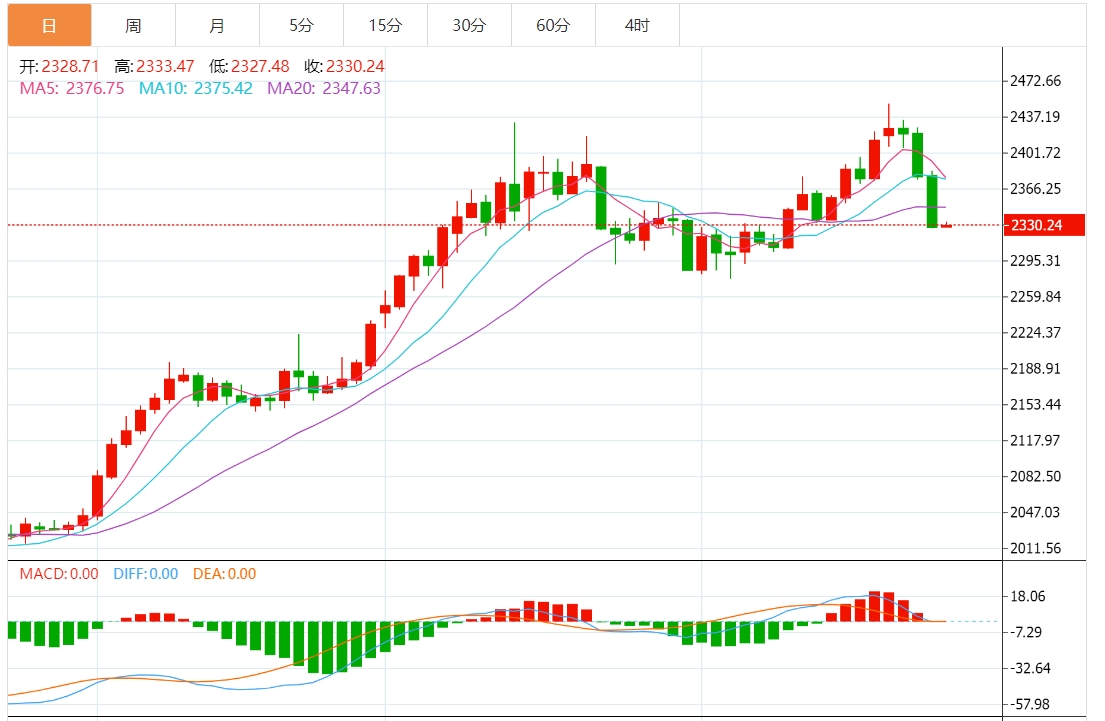Screen dimensions: 1105x721
Task: Click the -57.98 MACD axis label
Action: 1030,704
